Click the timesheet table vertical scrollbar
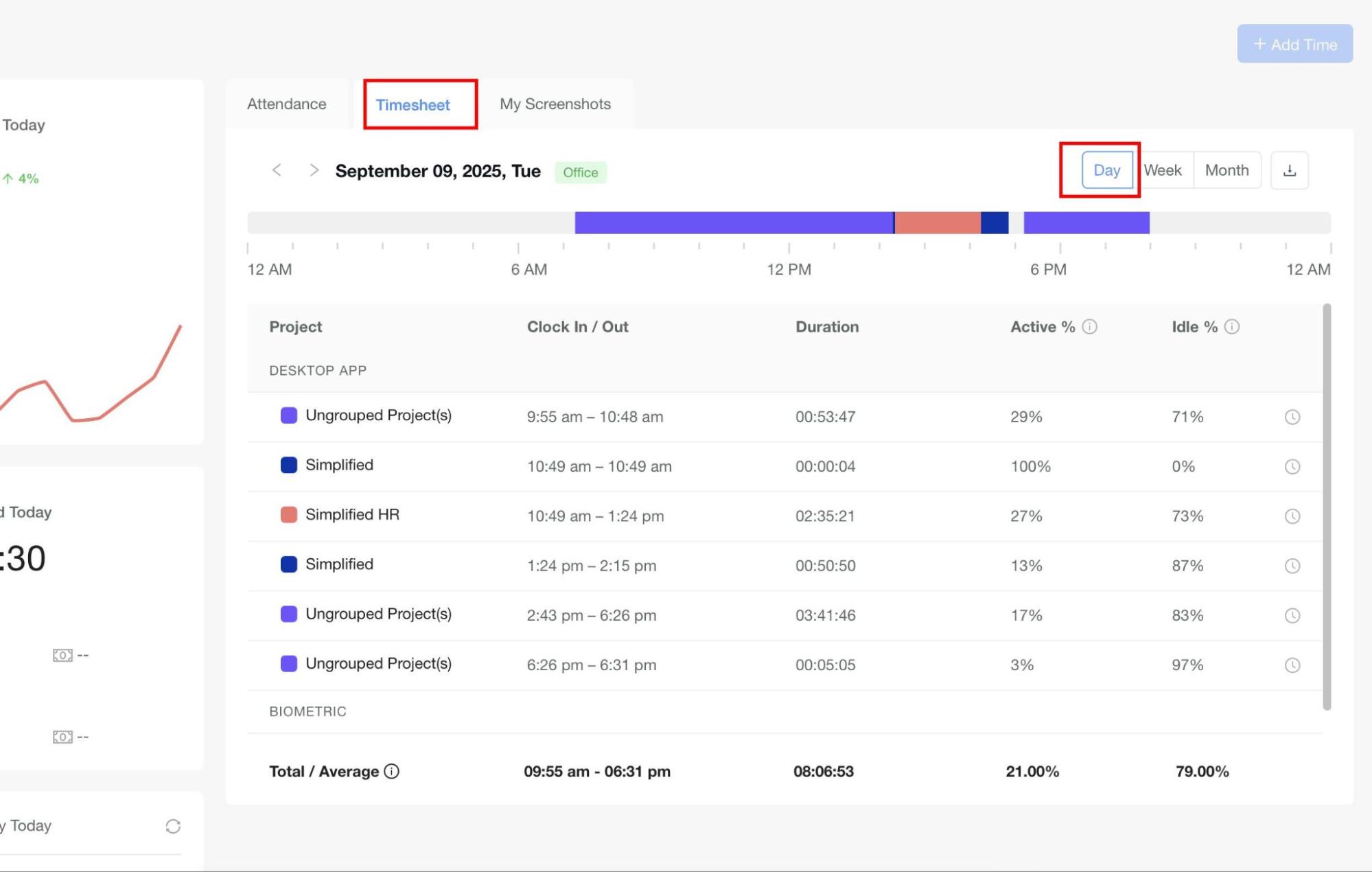 [1326, 507]
